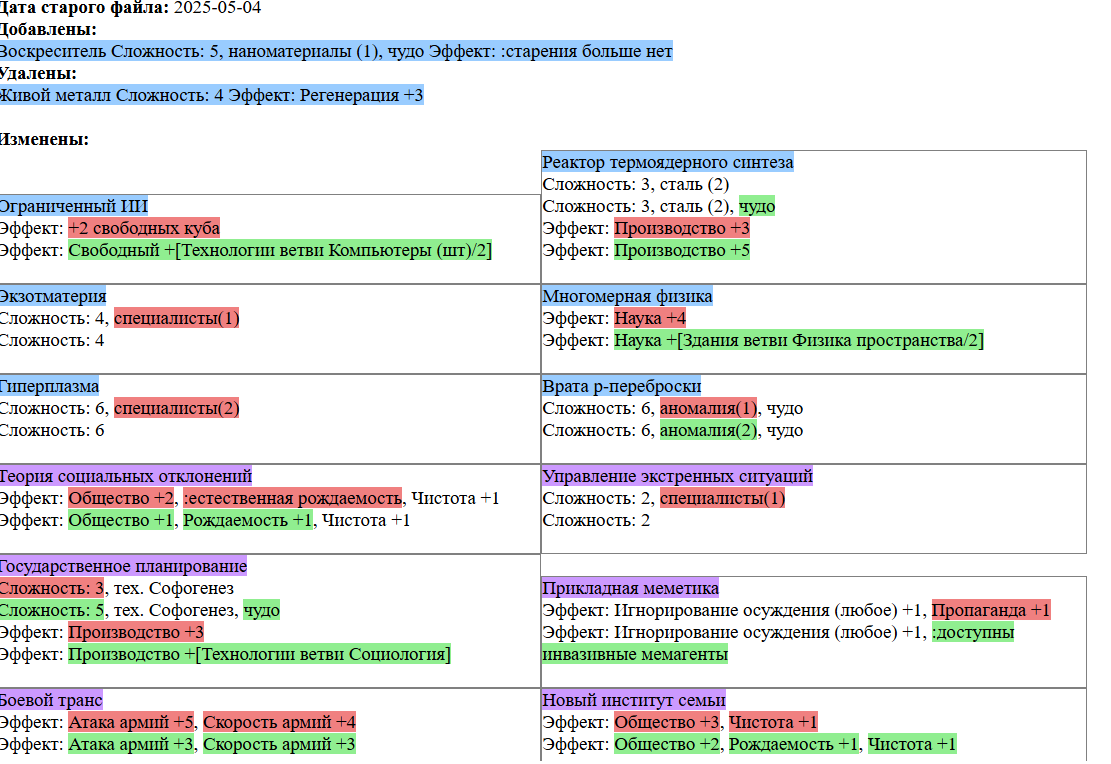
Task: Select the 'Удалены:' heading
Action: (38, 74)
